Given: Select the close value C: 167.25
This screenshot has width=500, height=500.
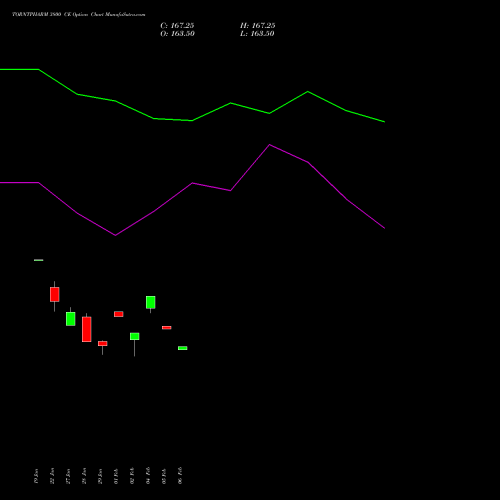Looking at the screenshot, I should click(177, 26).
